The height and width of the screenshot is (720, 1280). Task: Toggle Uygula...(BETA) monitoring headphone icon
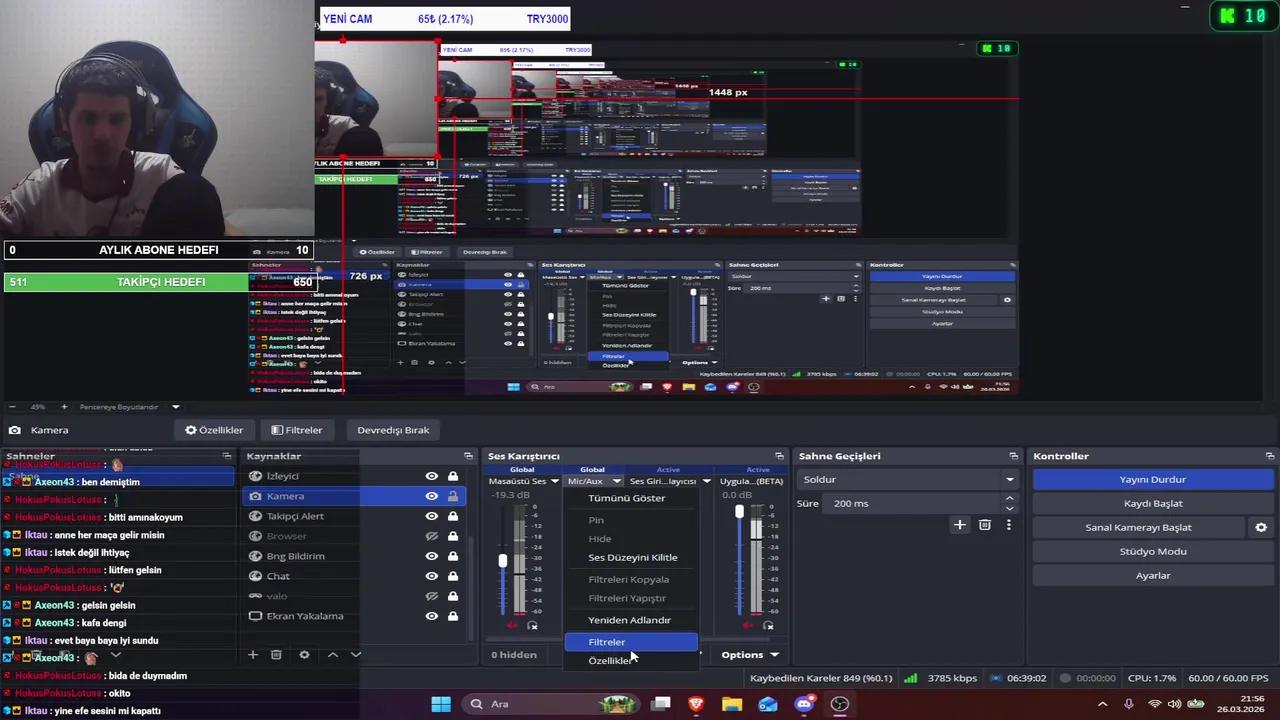point(768,626)
